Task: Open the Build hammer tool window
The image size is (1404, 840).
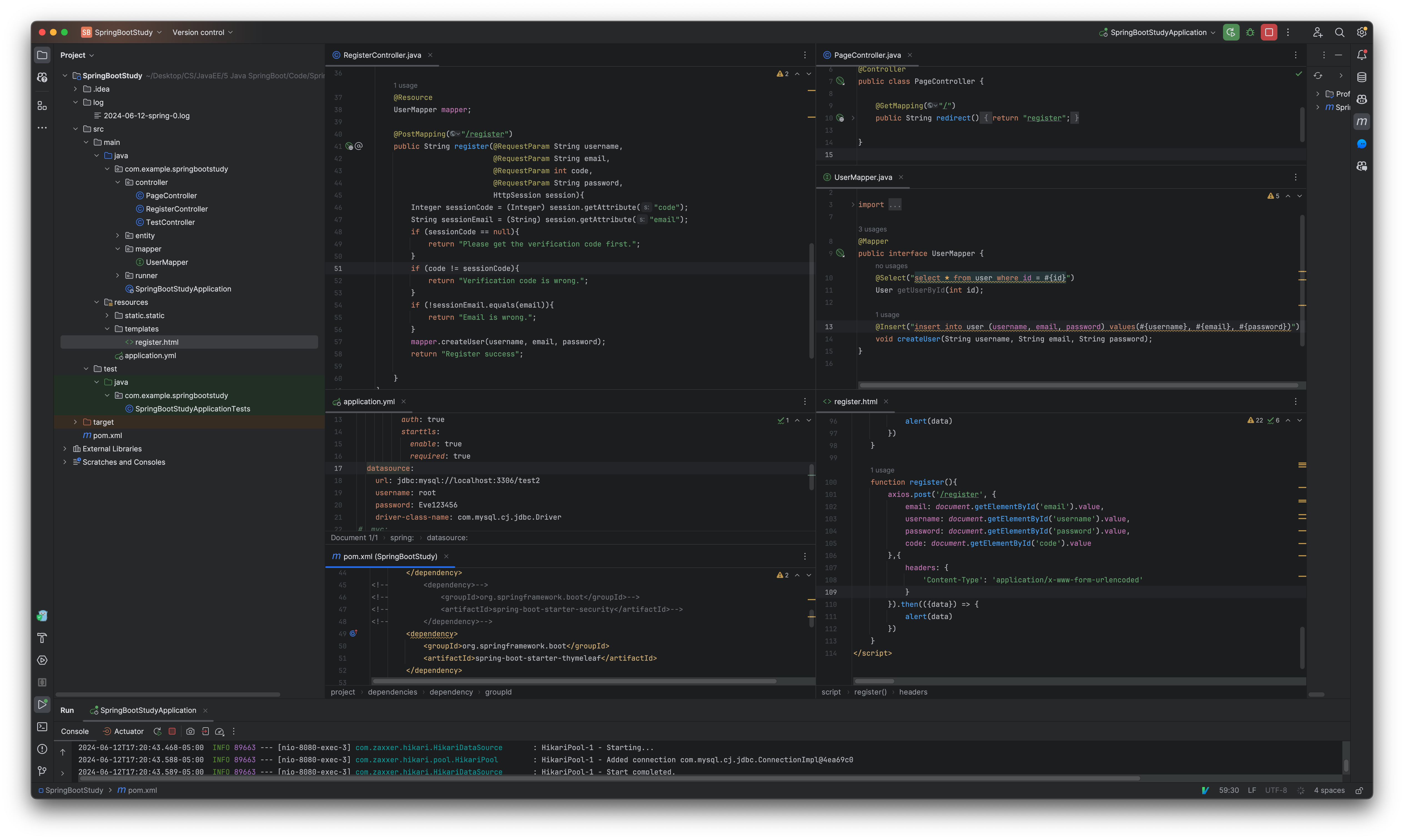Action: tap(42, 638)
